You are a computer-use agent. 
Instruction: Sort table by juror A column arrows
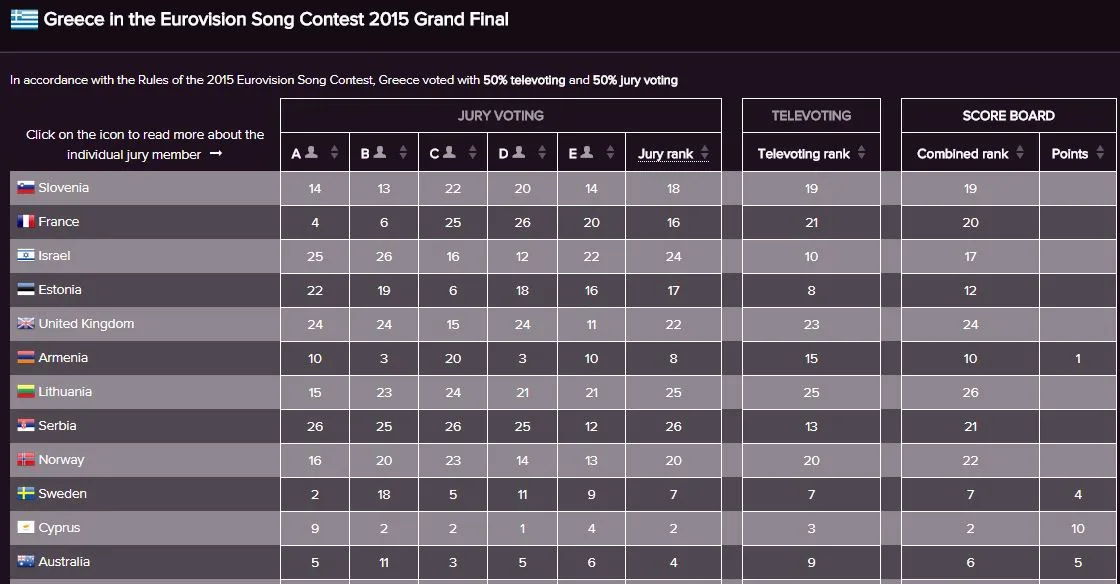coord(334,152)
